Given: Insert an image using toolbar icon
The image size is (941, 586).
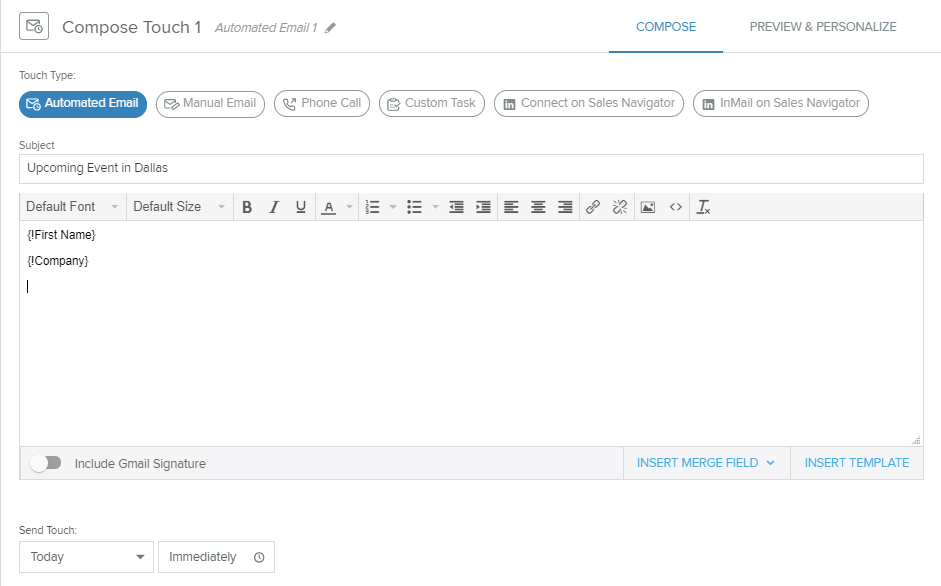Looking at the screenshot, I should (x=648, y=207).
